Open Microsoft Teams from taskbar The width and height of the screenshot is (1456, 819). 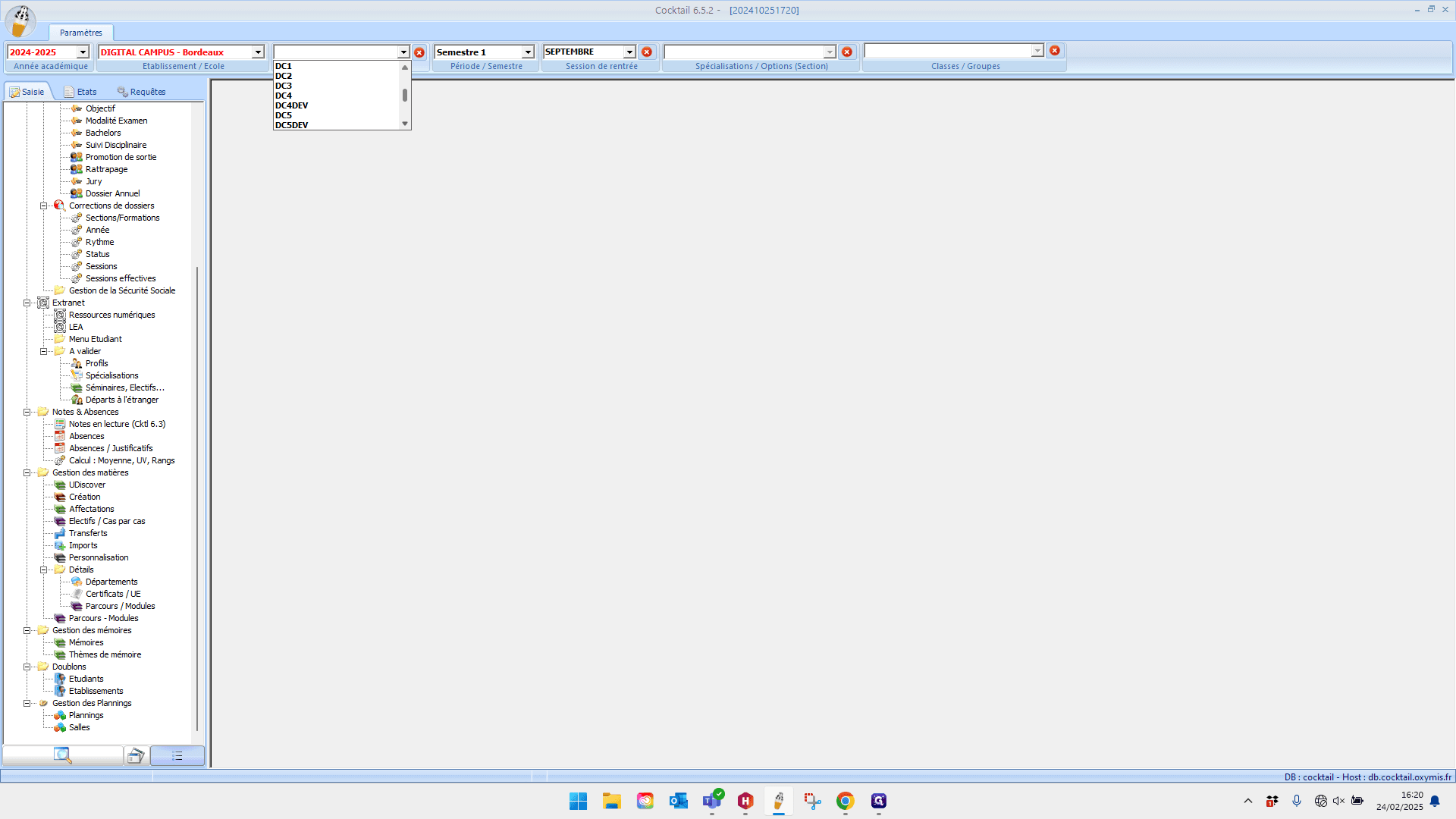712,801
